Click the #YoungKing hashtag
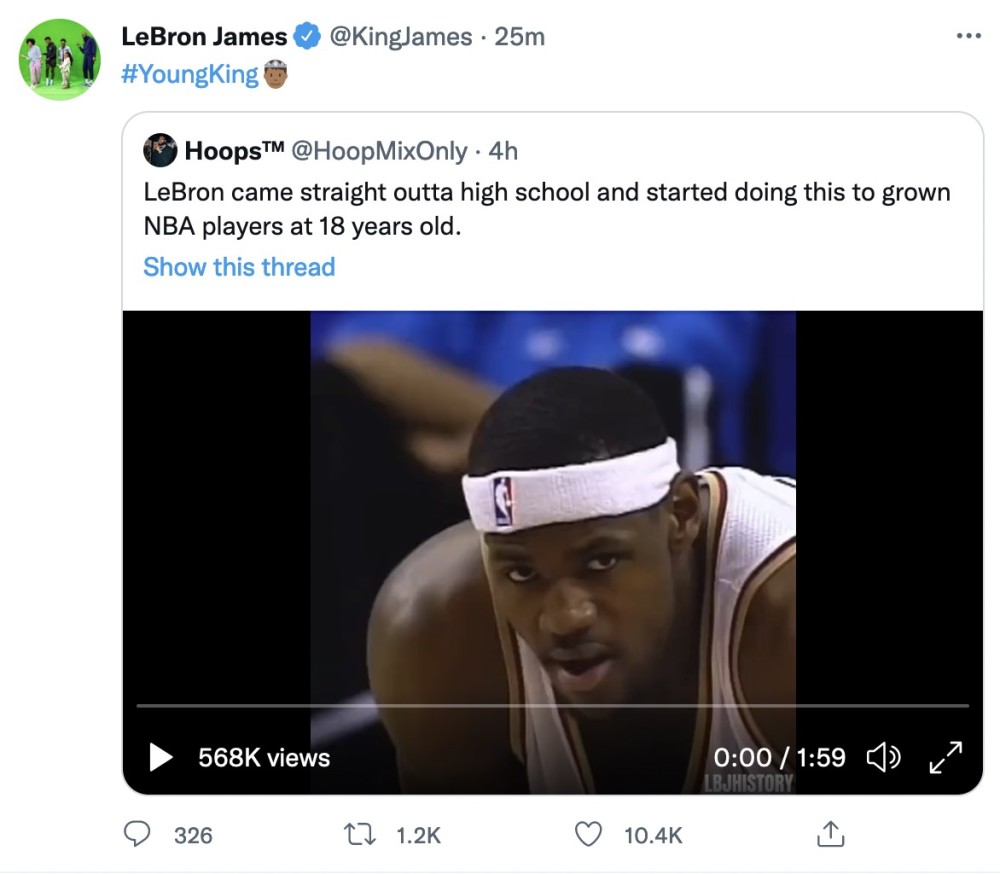Viewport: 1000px width, 874px height. tap(188, 74)
